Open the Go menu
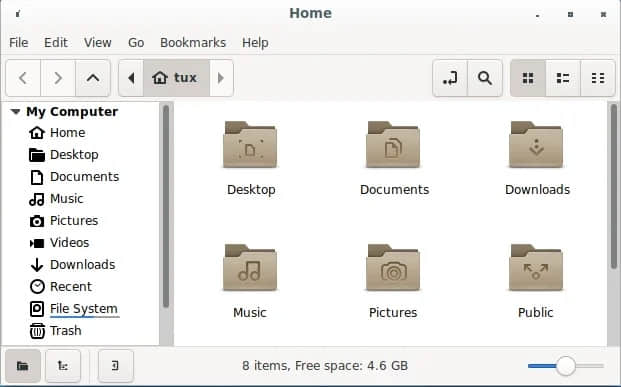The width and height of the screenshot is (621, 387). (136, 42)
